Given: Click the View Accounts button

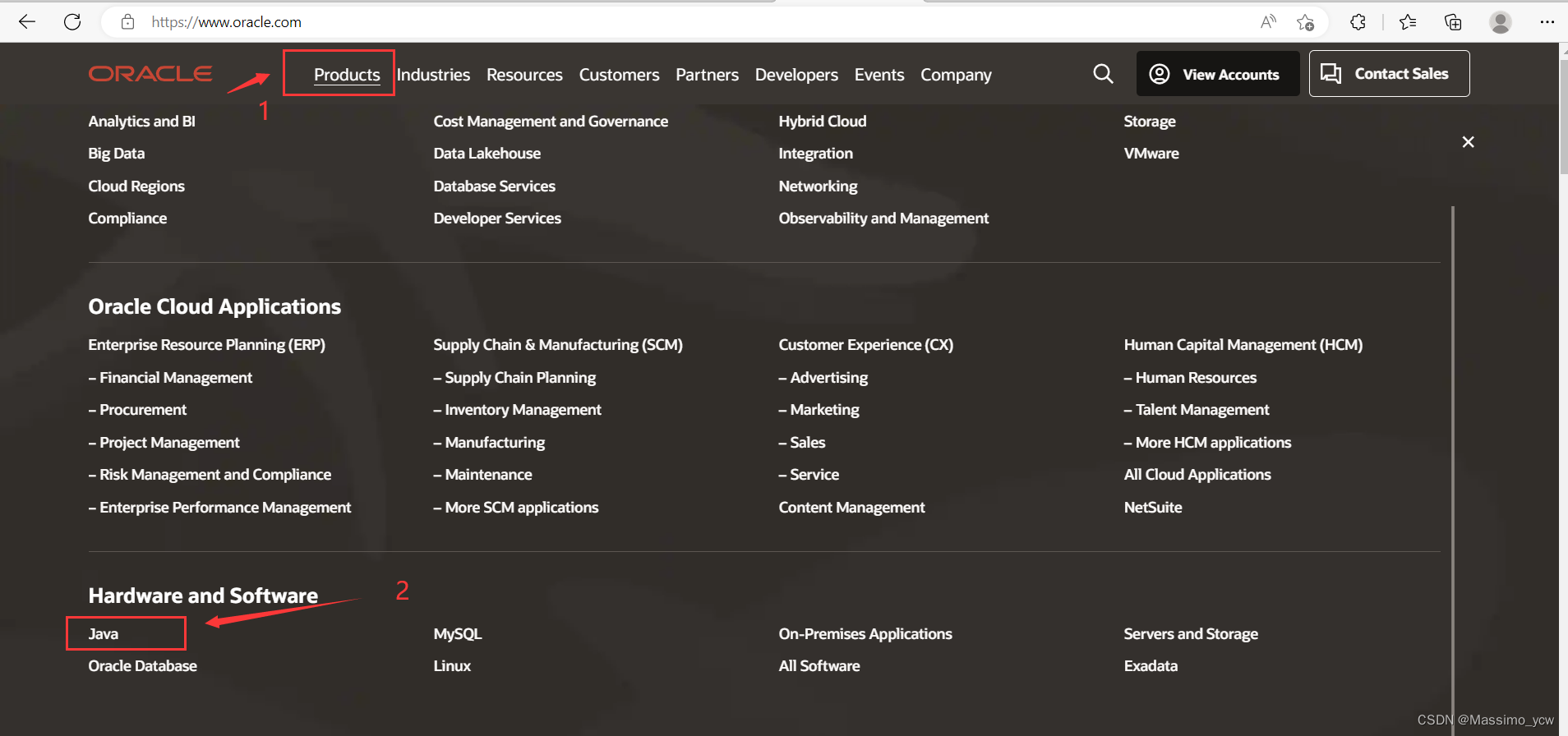Looking at the screenshot, I should [x=1218, y=74].
